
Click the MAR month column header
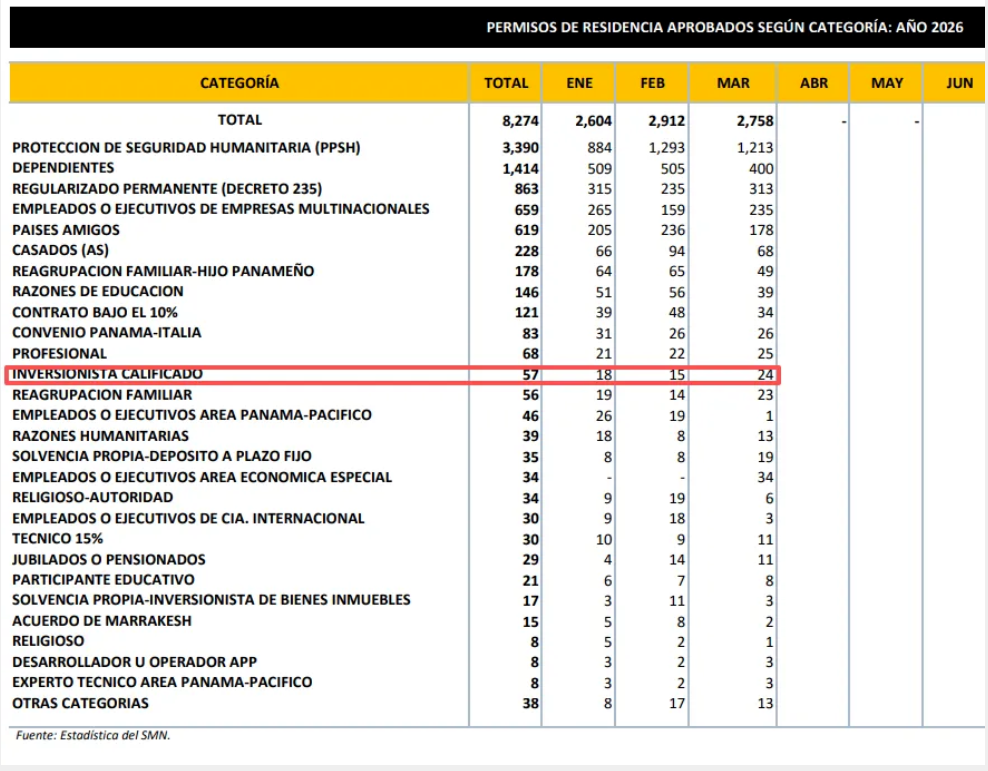pyautogui.click(x=733, y=83)
